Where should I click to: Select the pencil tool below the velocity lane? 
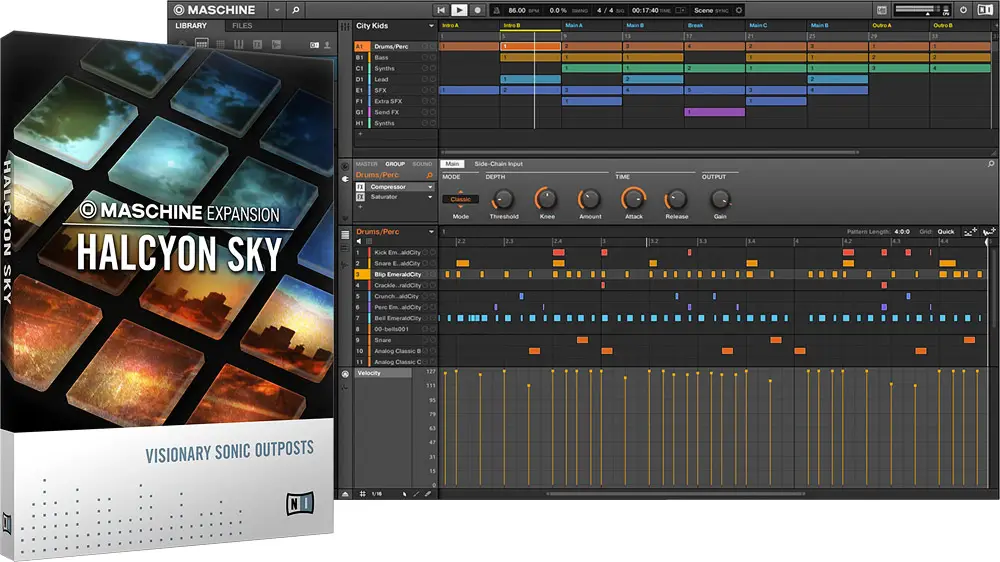(x=416, y=494)
